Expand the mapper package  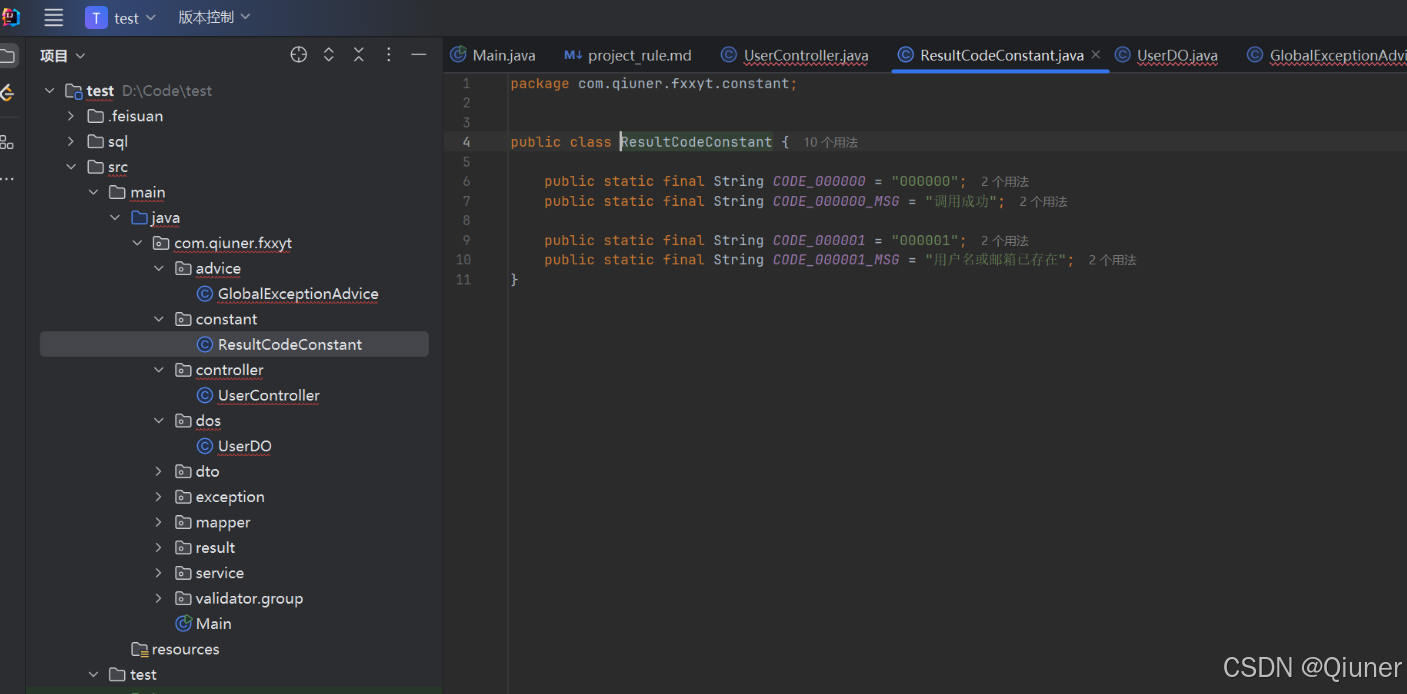(159, 522)
